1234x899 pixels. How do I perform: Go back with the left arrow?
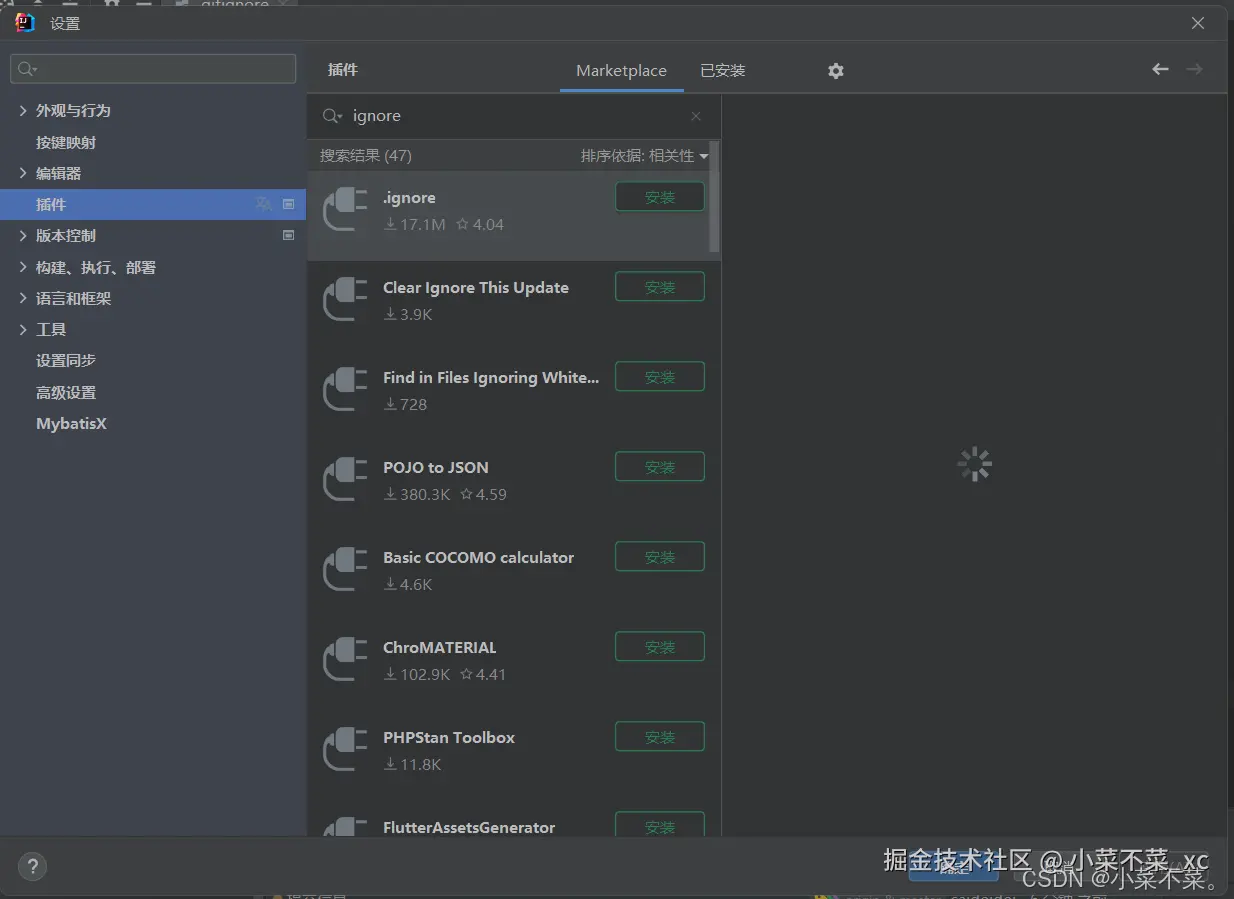point(1160,69)
